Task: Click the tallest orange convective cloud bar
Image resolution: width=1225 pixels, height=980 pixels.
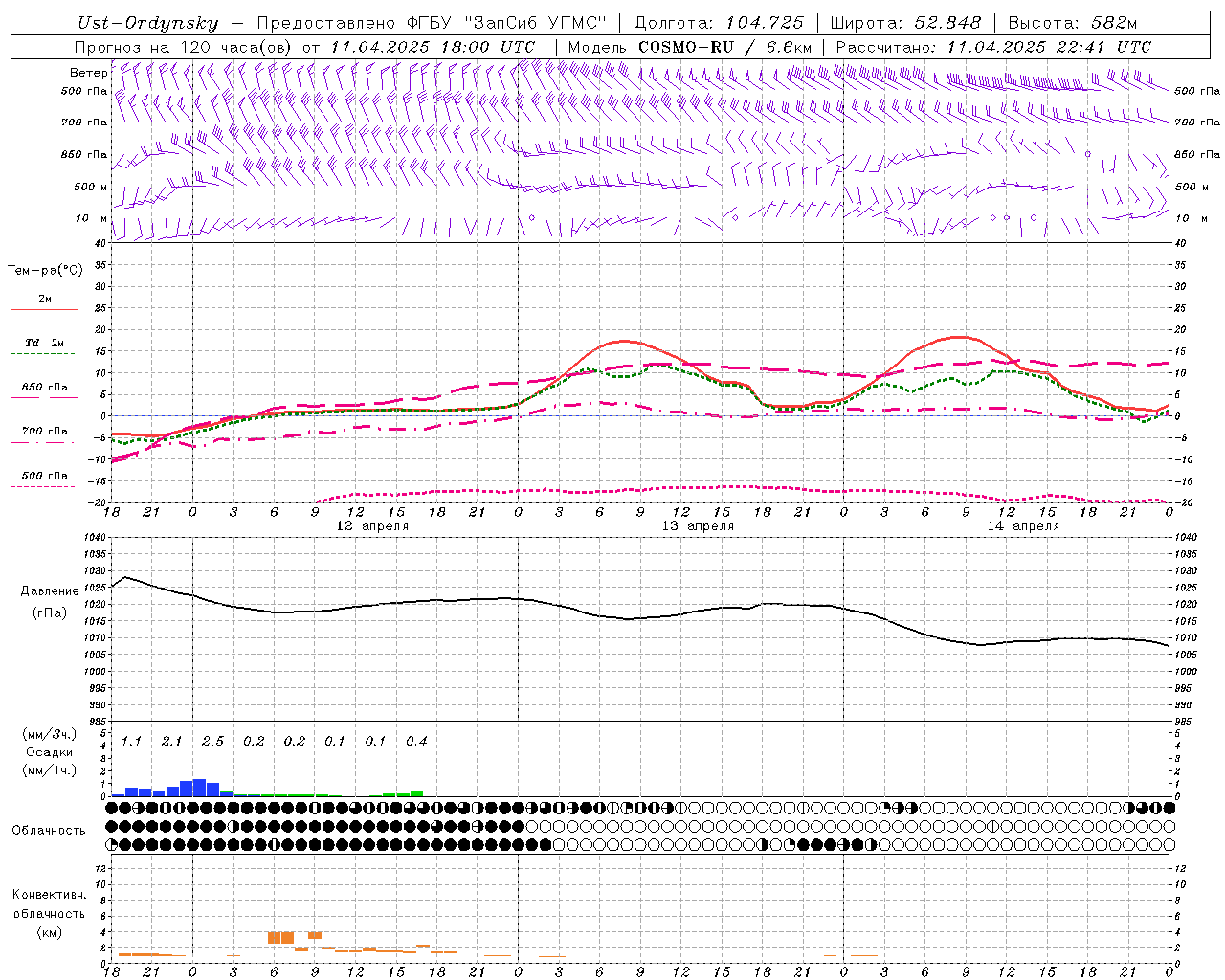Action: [280, 937]
